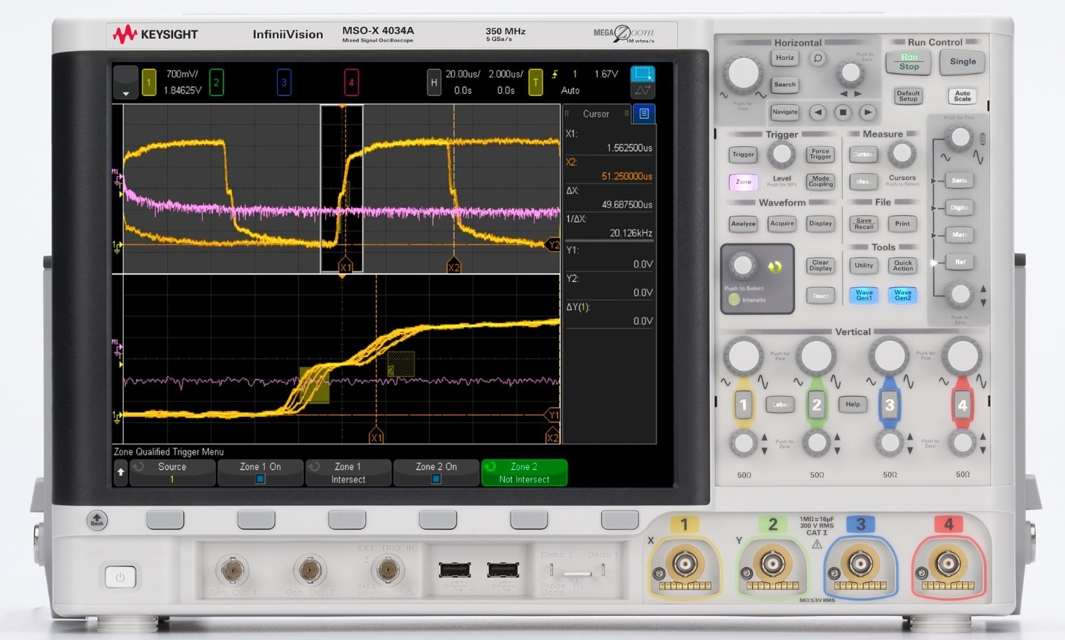
Task: Select the X2 cursor marker on the waveform
Action: click(456, 265)
